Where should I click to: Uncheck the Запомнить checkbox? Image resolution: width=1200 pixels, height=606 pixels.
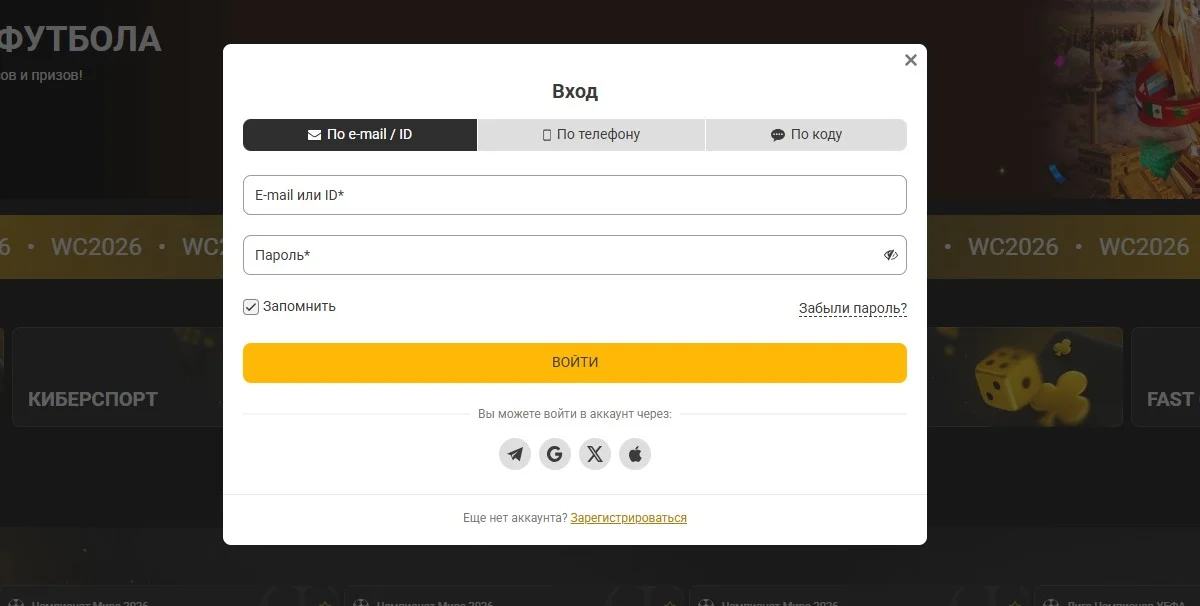click(251, 307)
